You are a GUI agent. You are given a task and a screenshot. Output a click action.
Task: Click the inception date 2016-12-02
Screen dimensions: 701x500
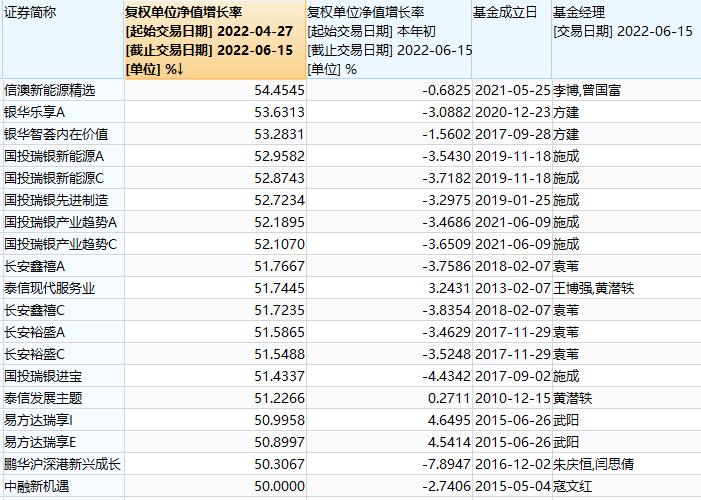(x=513, y=464)
